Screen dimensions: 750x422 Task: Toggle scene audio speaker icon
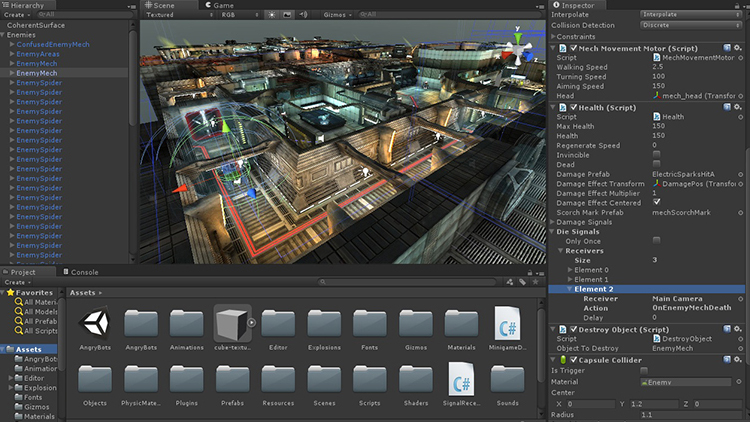pos(303,15)
